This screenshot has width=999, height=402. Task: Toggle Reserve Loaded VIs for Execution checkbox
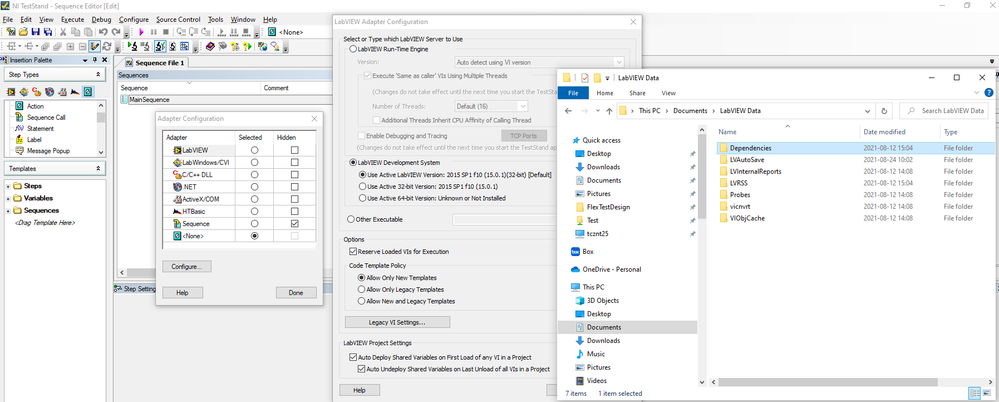353,252
